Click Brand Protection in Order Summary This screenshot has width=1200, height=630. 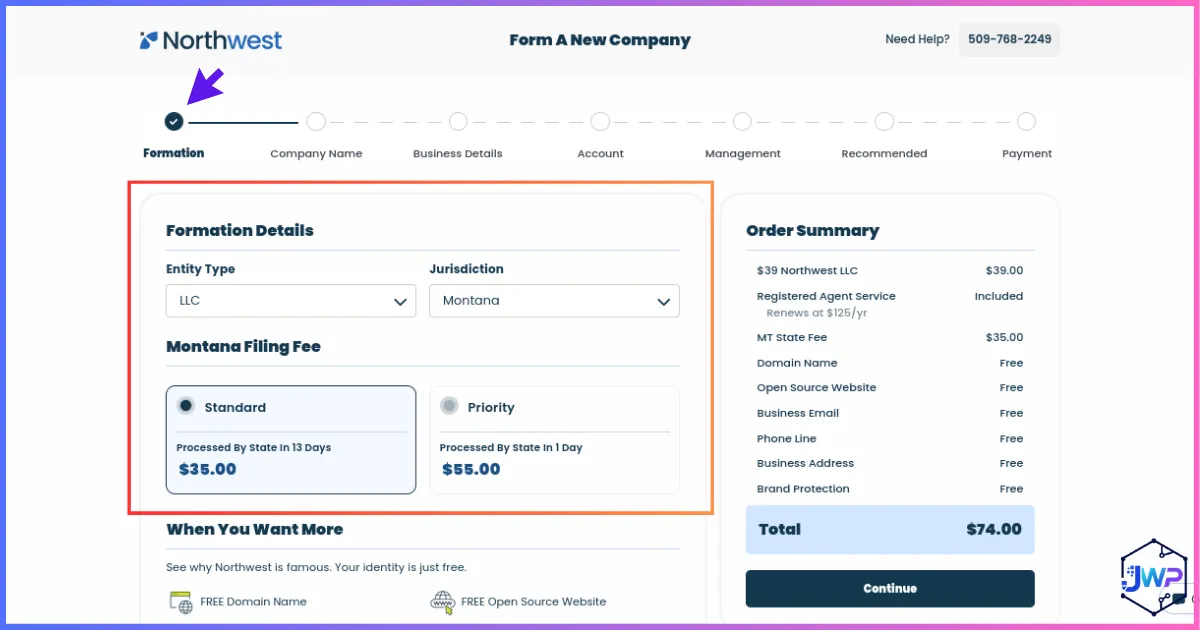[x=803, y=489]
